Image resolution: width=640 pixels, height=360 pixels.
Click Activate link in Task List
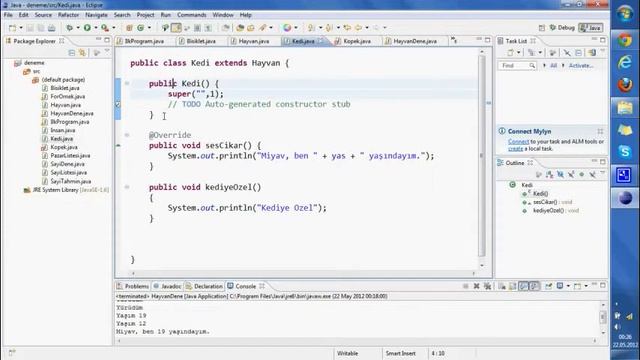pos(580,65)
